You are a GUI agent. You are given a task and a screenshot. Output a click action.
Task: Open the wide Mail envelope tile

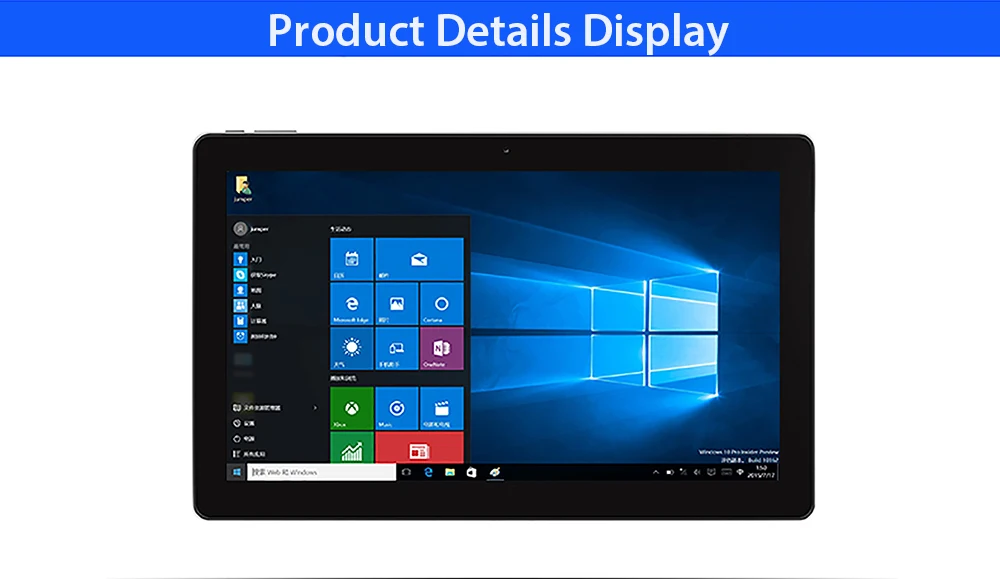419,259
